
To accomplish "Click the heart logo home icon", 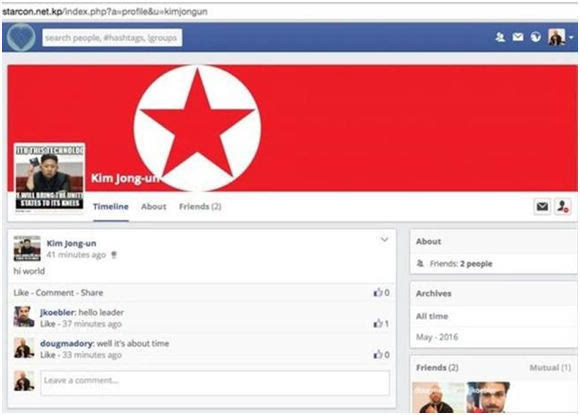I will click(21, 37).
